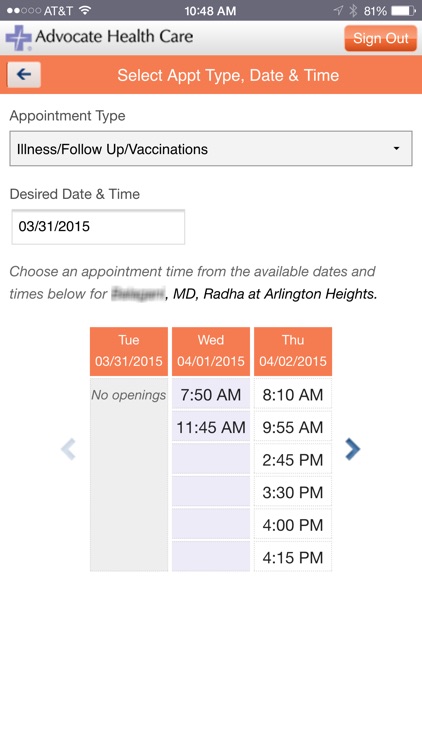Screen dimensions: 422x750
Task: Tap the battery icon in status bar
Action: click(403, 11)
